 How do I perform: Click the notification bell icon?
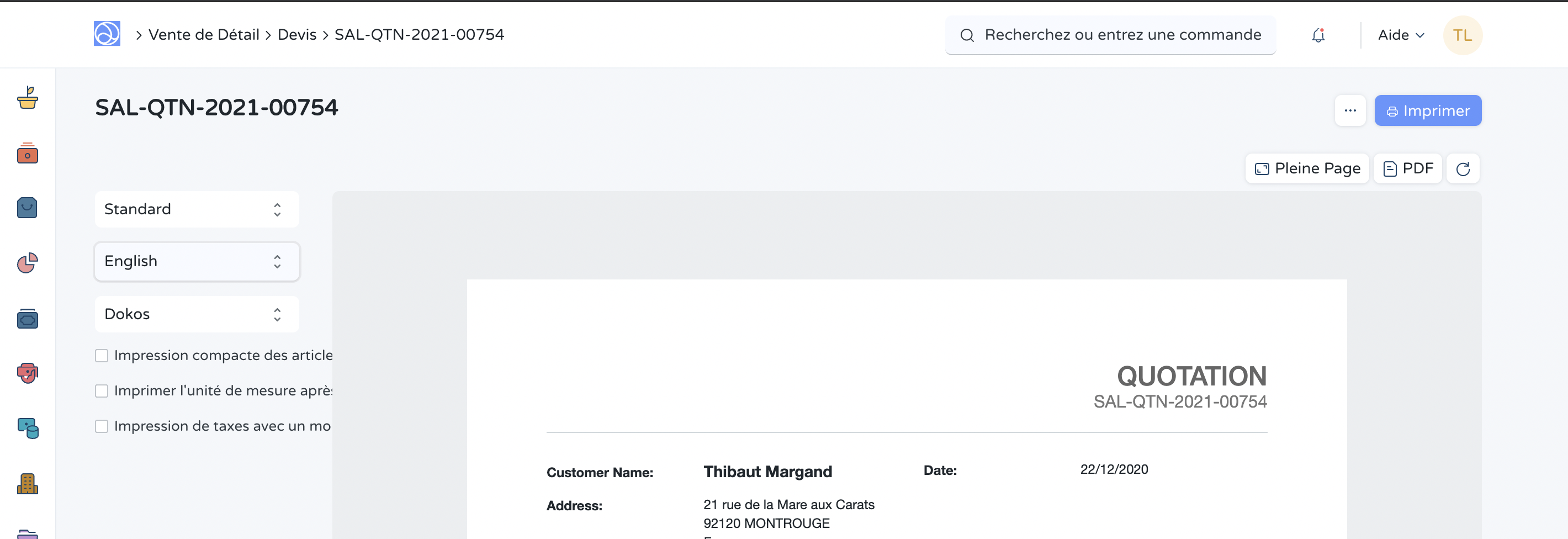pyautogui.click(x=1318, y=35)
